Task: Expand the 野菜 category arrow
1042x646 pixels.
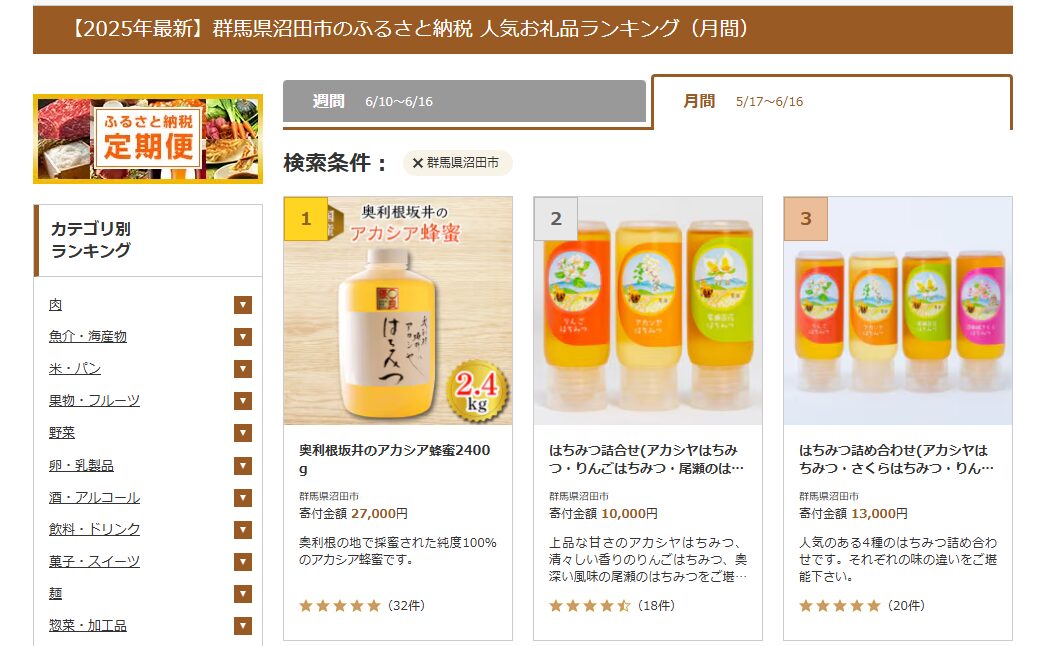Action: 243,433
